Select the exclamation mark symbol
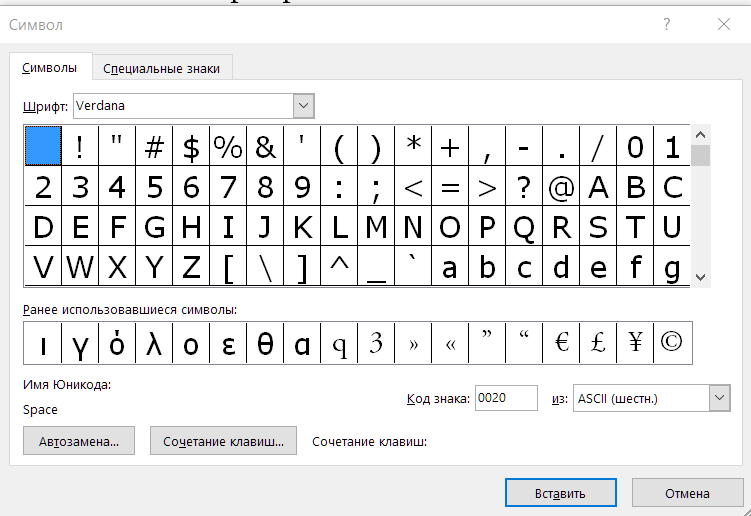751x516 pixels. (80, 146)
